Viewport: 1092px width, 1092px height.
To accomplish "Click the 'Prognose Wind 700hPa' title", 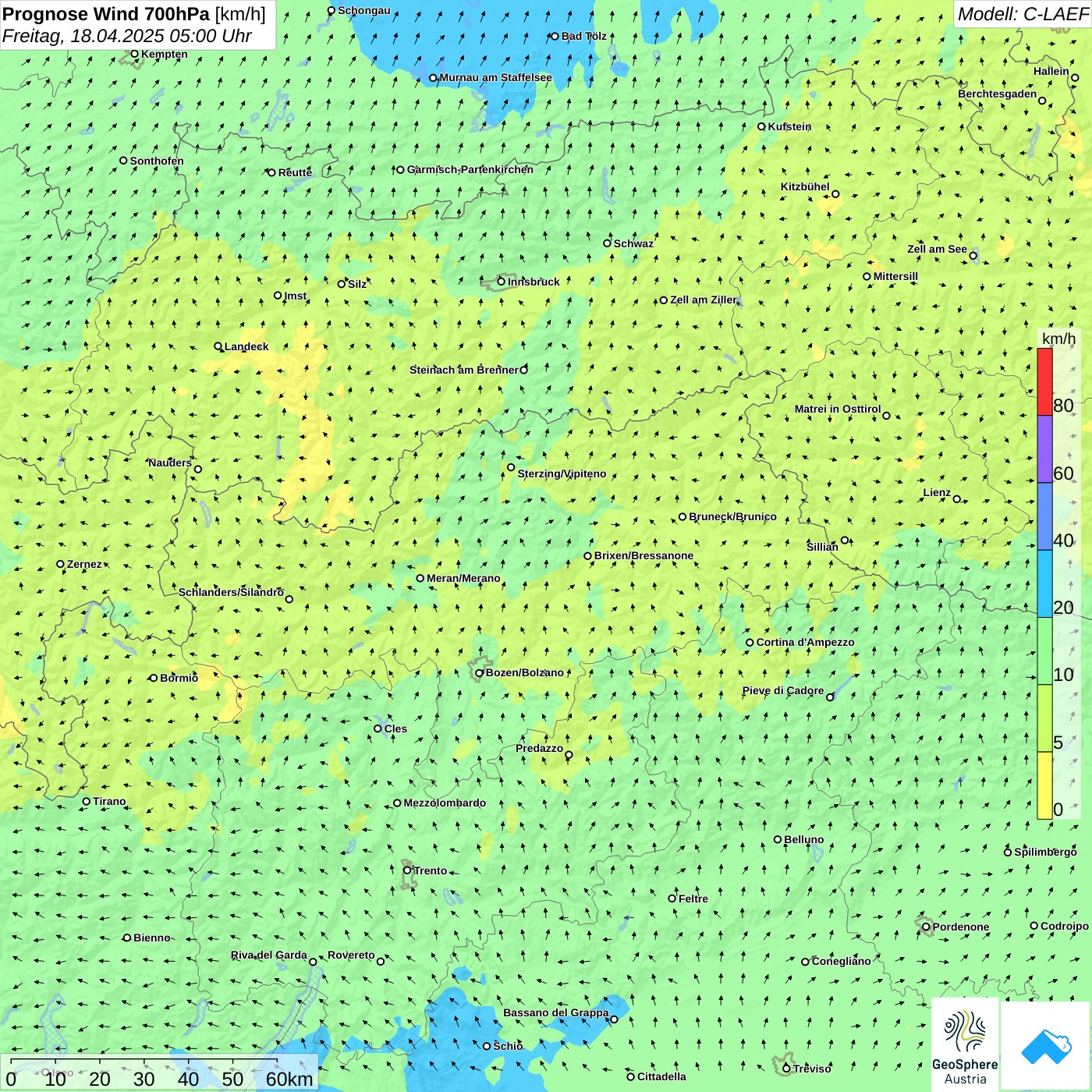I will (106, 14).
